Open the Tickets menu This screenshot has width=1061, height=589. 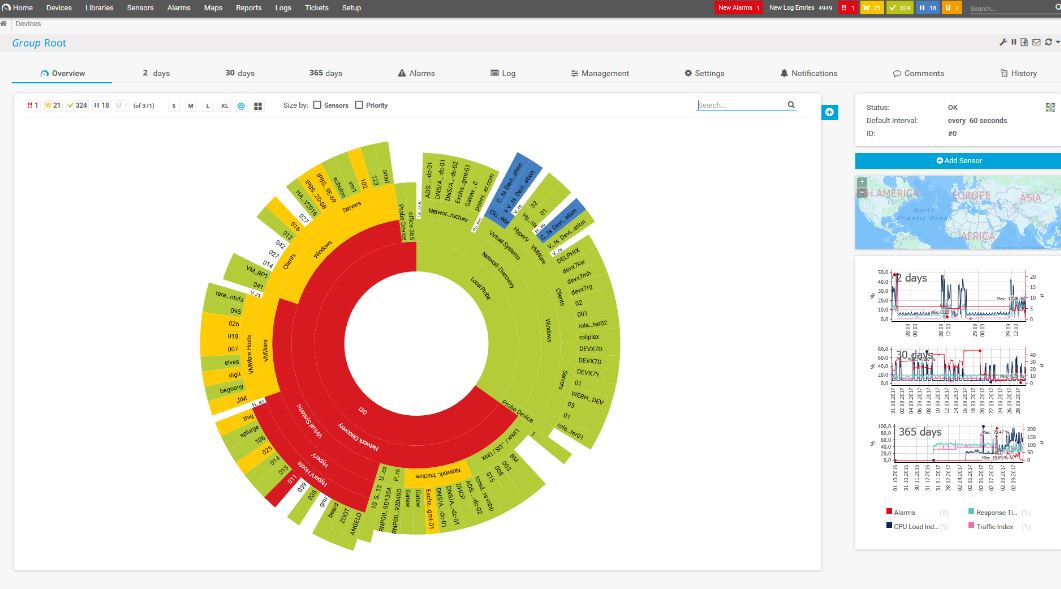point(317,7)
